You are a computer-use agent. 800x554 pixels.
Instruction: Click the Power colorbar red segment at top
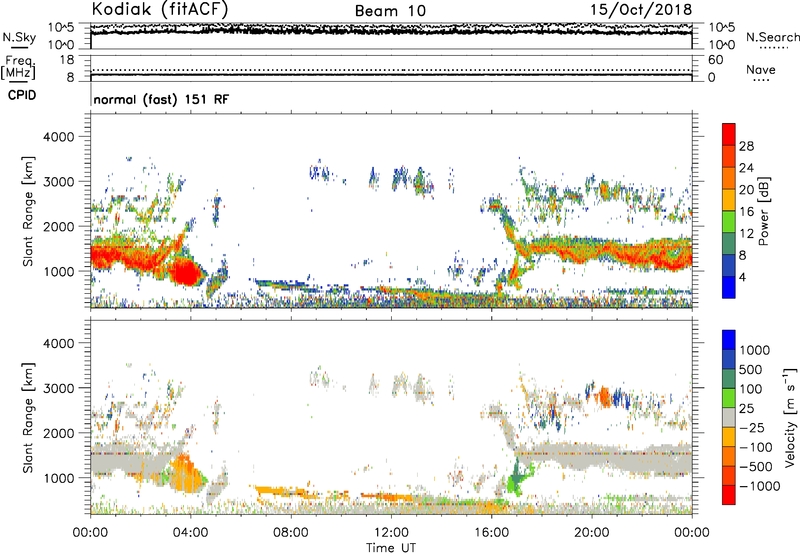pos(729,132)
